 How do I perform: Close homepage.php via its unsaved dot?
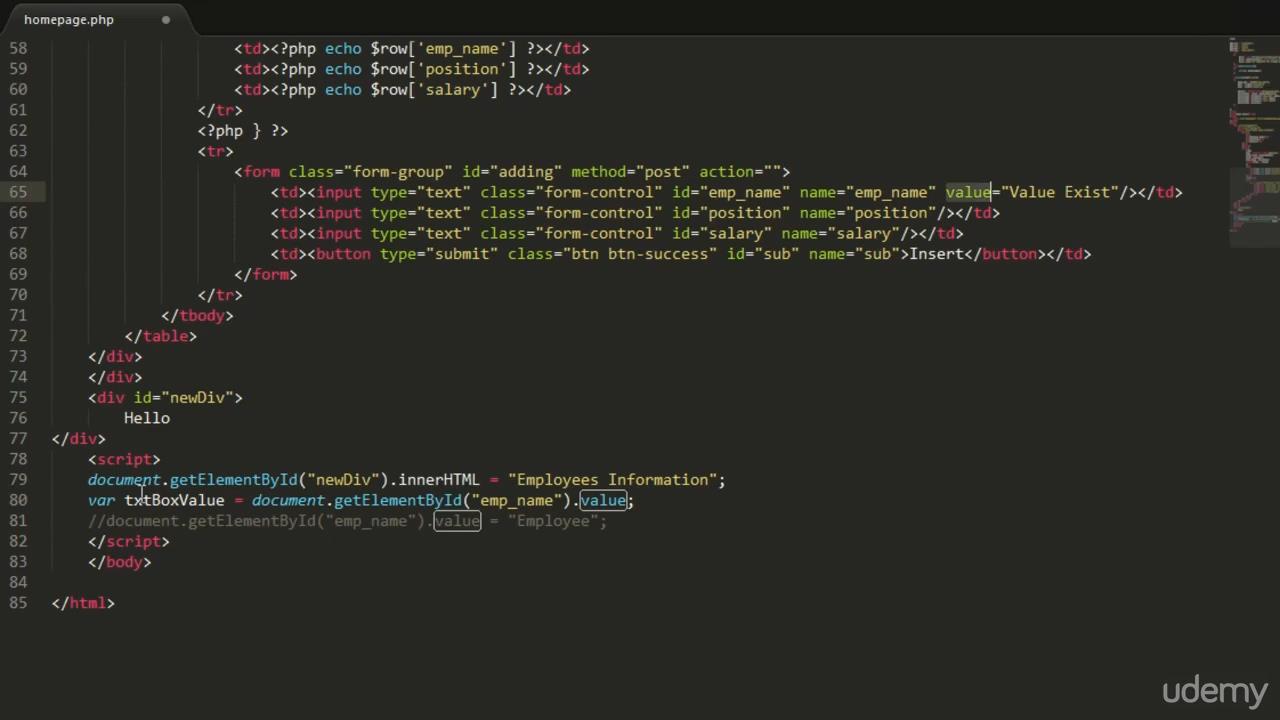[166, 19]
